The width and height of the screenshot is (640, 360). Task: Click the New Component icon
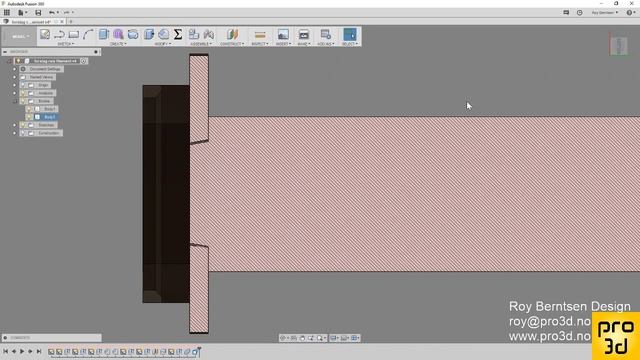point(194,34)
